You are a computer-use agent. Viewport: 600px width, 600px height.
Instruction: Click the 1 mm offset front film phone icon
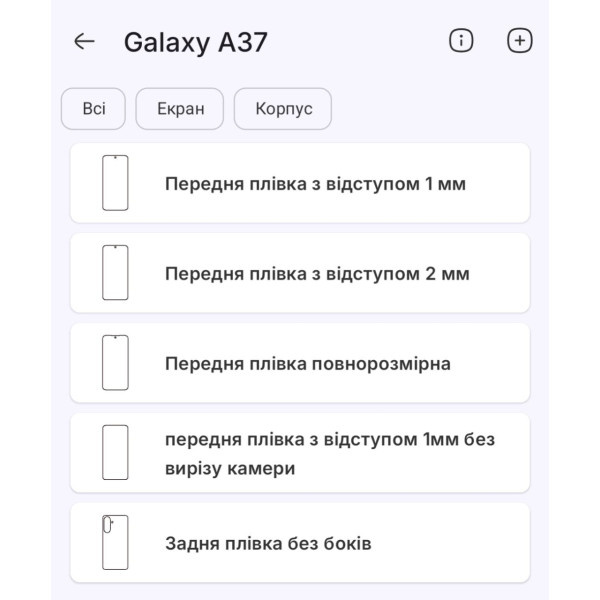(115, 183)
